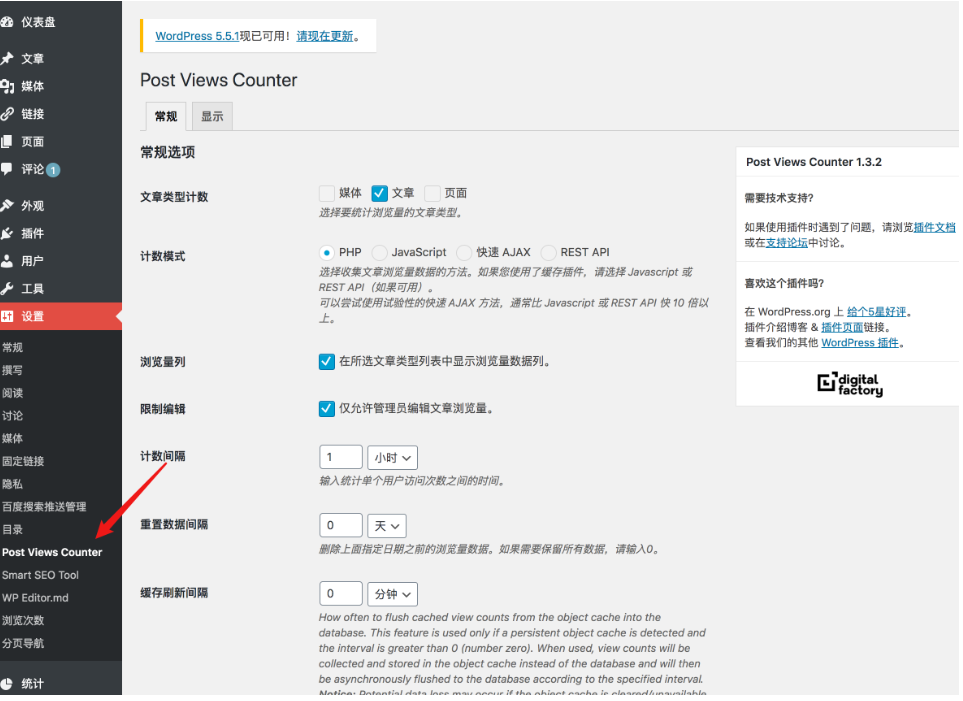Viewport: 963px width, 701px height.
Task: Uncheck the 文章 post type checkbox
Action: tap(380, 193)
